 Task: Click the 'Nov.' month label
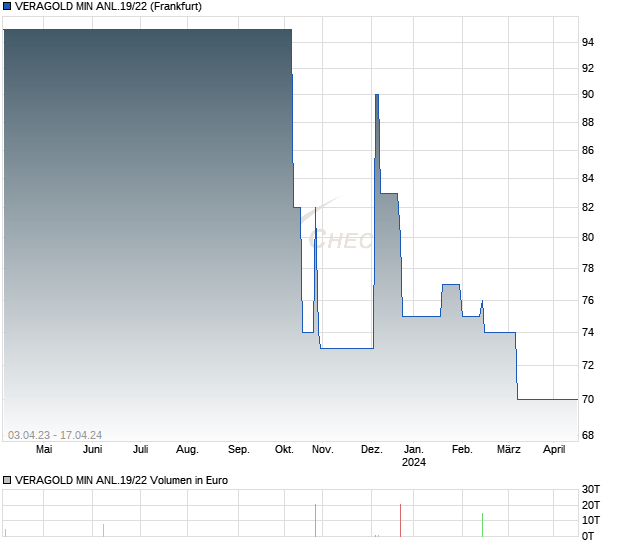(x=323, y=449)
